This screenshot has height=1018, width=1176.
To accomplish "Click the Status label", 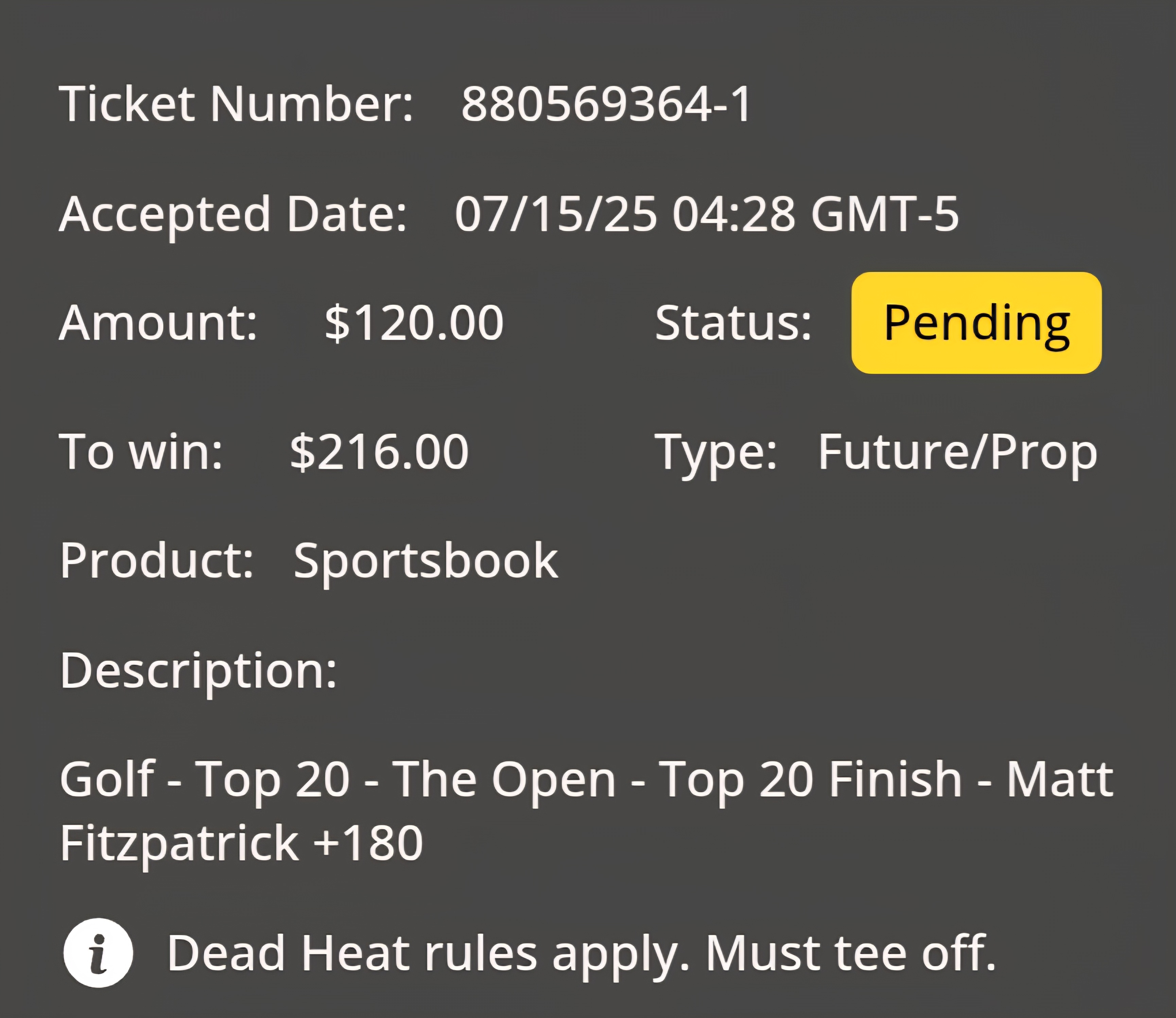I will (x=733, y=323).
